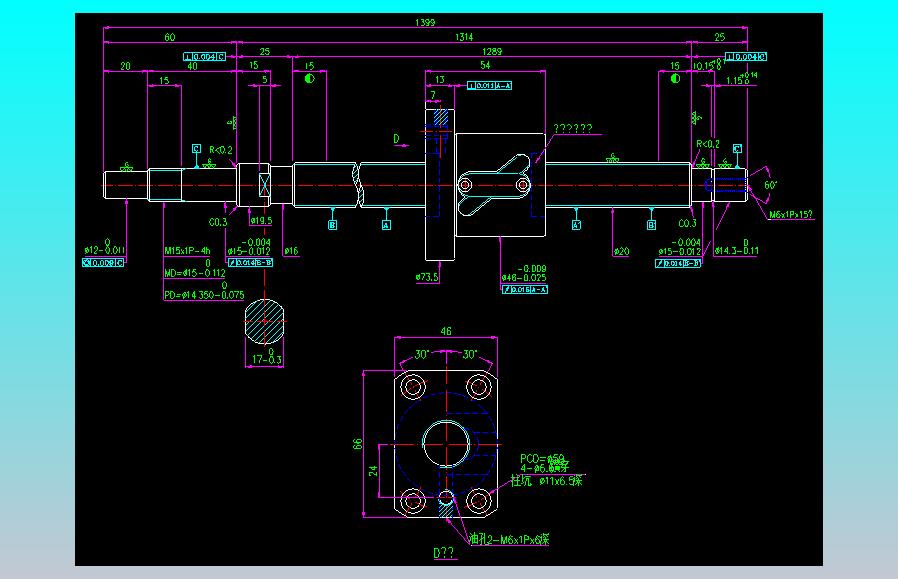This screenshot has width=898, height=579.
Task: Click the left bolt circle on ball nut
Action: coord(466,185)
